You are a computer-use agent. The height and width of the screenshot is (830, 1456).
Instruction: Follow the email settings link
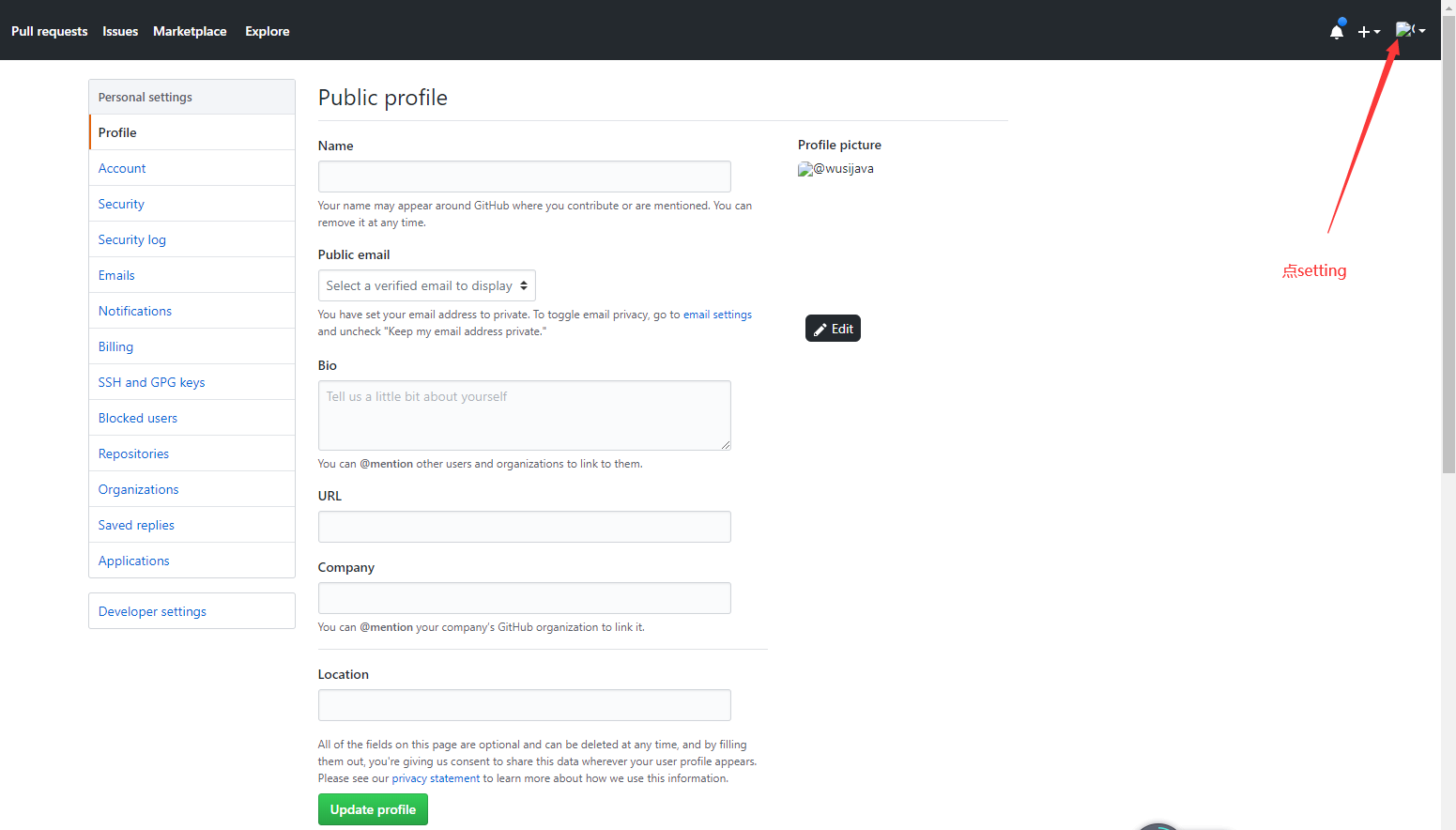click(x=717, y=315)
